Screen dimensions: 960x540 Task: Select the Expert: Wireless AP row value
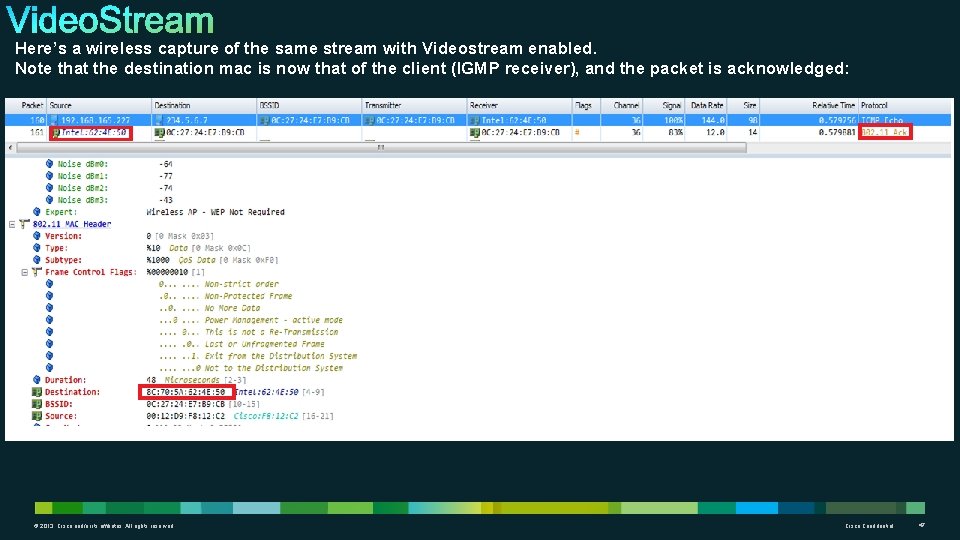(x=216, y=212)
